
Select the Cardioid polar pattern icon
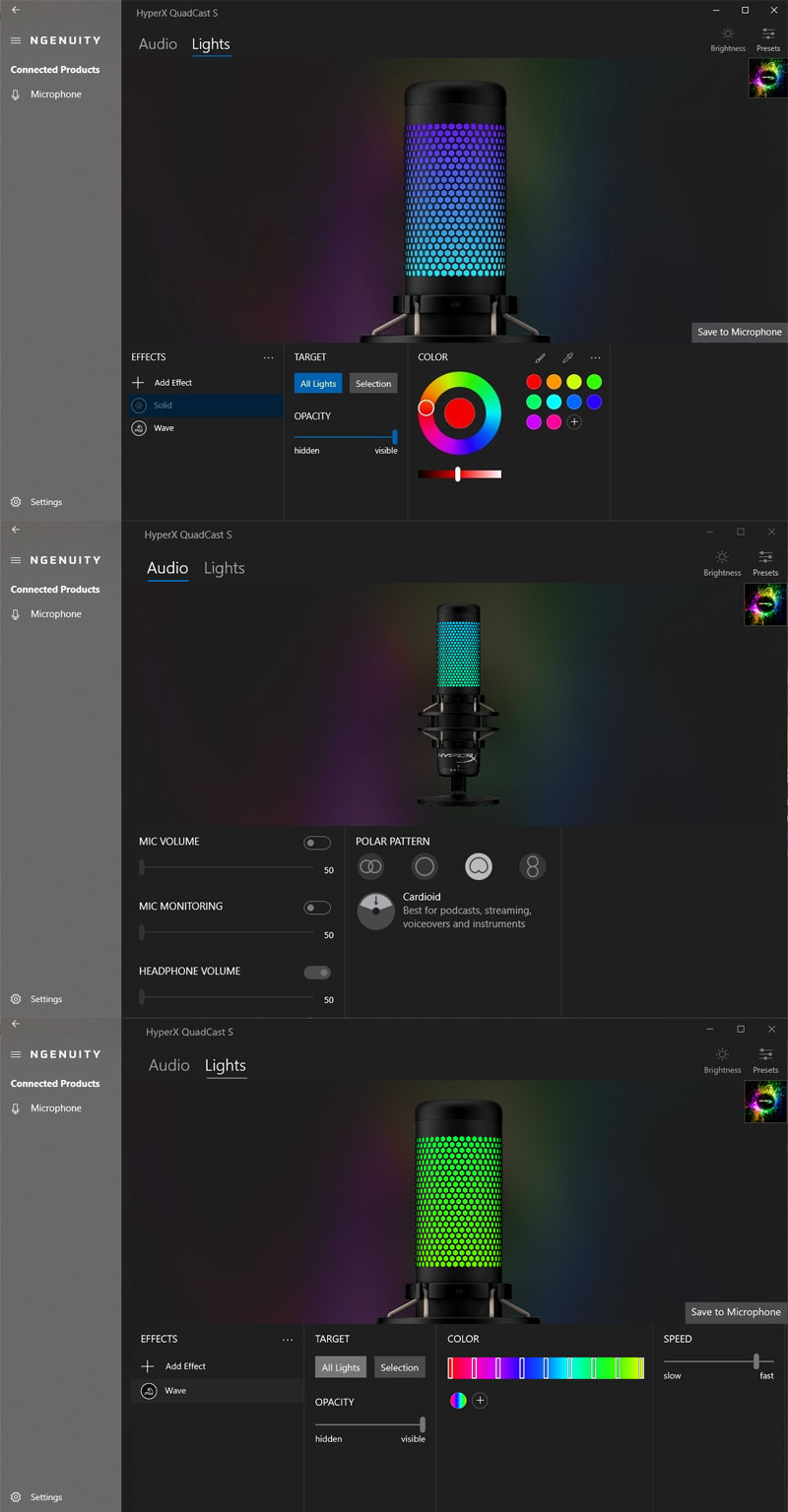(x=479, y=866)
